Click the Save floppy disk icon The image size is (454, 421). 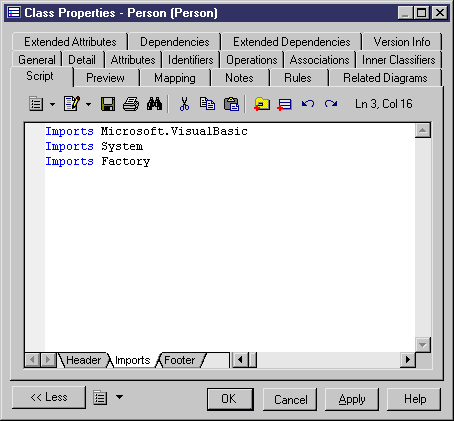[x=108, y=104]
